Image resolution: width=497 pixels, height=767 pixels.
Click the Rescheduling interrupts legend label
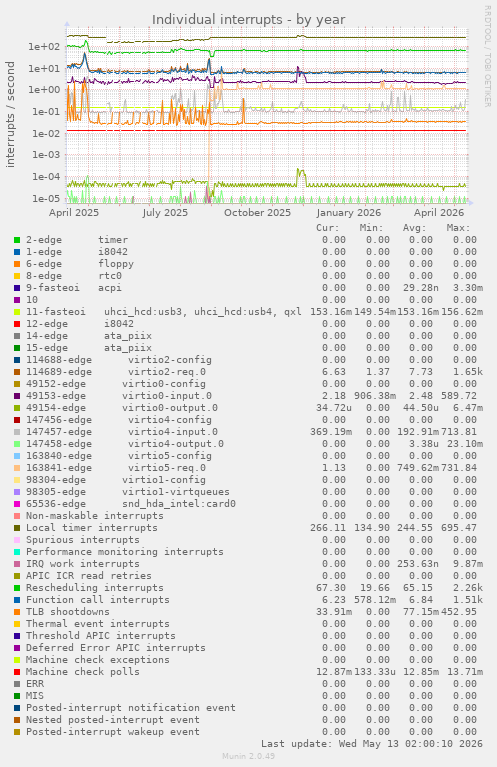[x=94, y=587]
